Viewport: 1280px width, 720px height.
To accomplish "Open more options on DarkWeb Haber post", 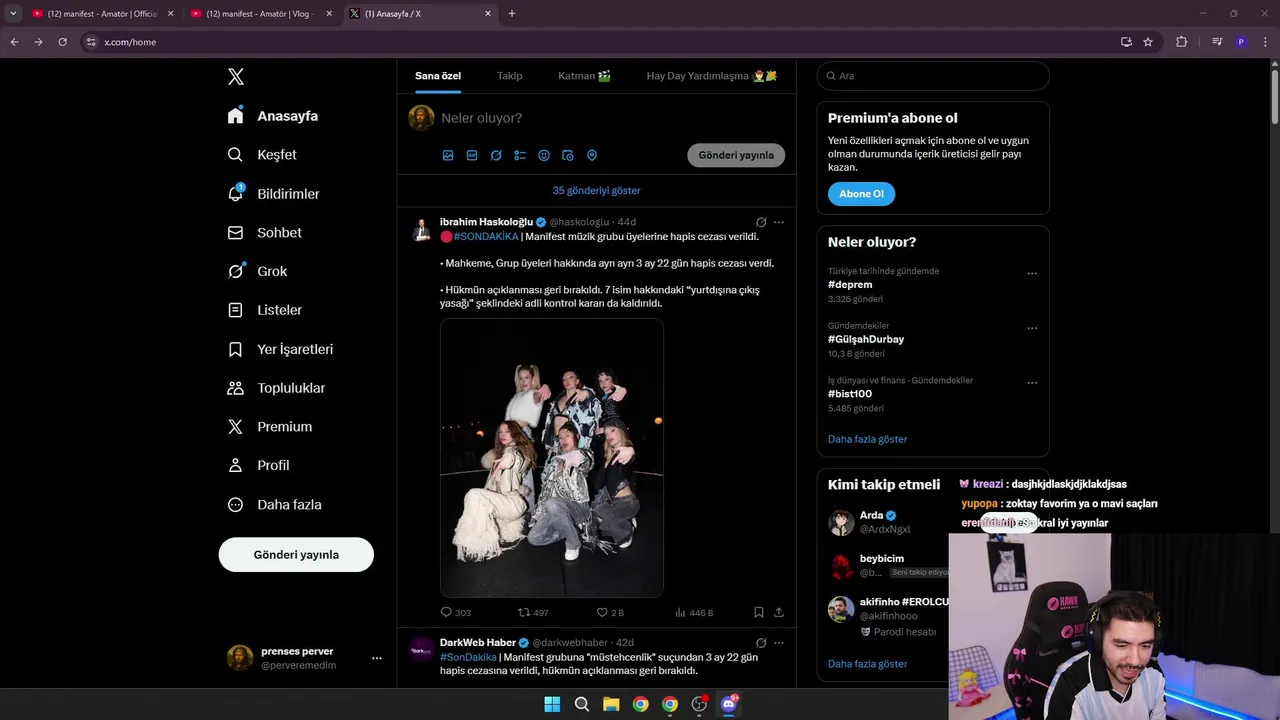I will [x=779, y=643].
